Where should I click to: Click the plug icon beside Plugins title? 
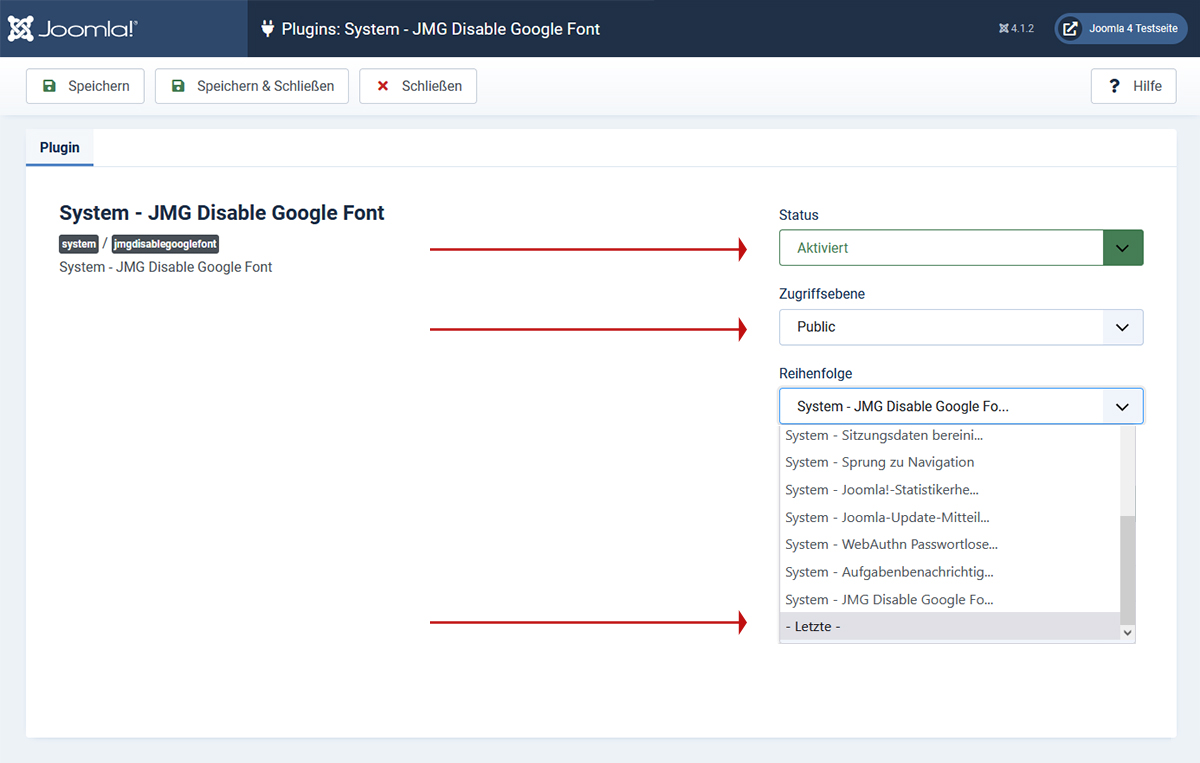click(x=267, y=29)
